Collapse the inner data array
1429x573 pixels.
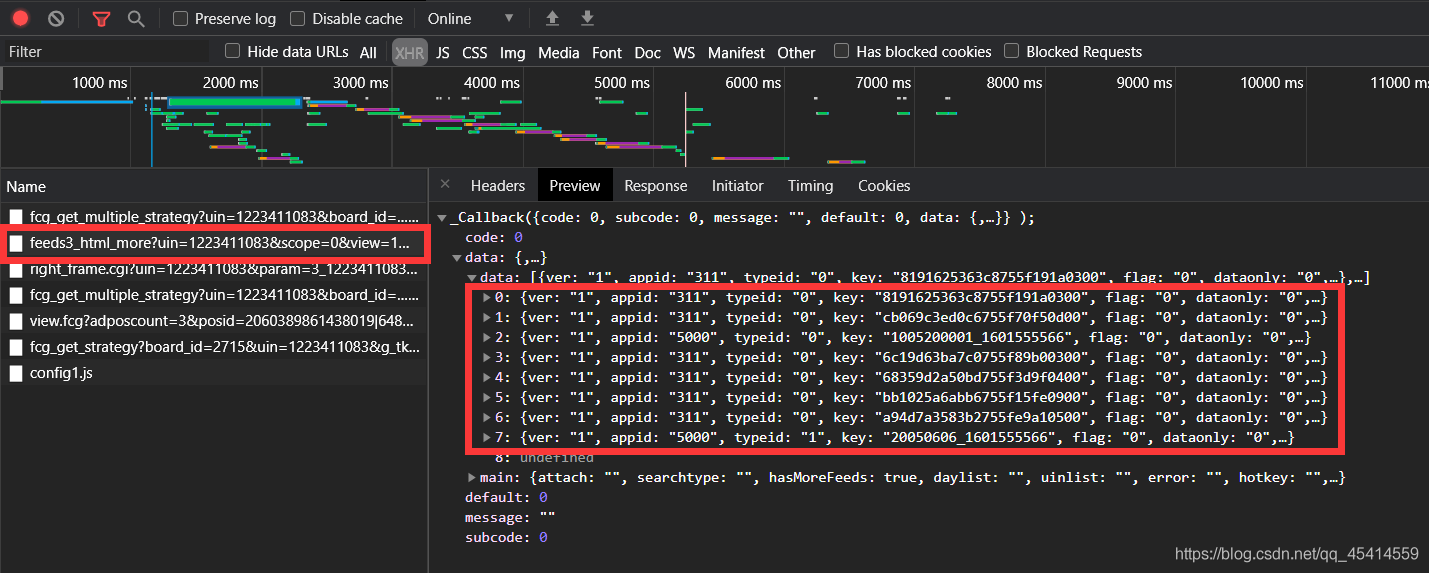tap(471, 278)
